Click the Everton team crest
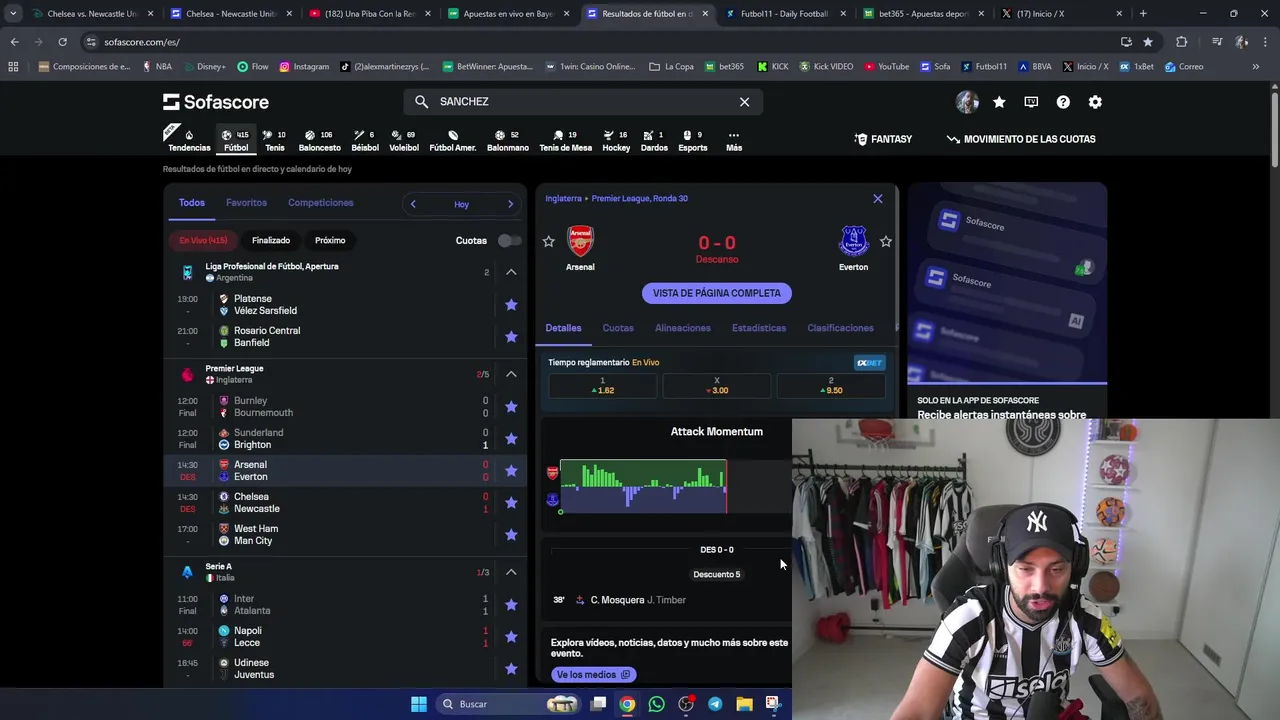 point(853,241)
